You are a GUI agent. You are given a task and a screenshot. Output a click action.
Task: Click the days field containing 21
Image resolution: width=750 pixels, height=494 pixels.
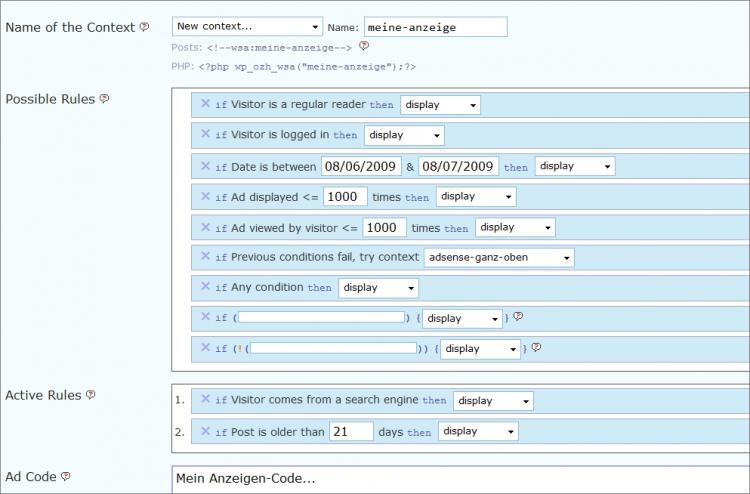pyautogui.click(x=351, y=431)
